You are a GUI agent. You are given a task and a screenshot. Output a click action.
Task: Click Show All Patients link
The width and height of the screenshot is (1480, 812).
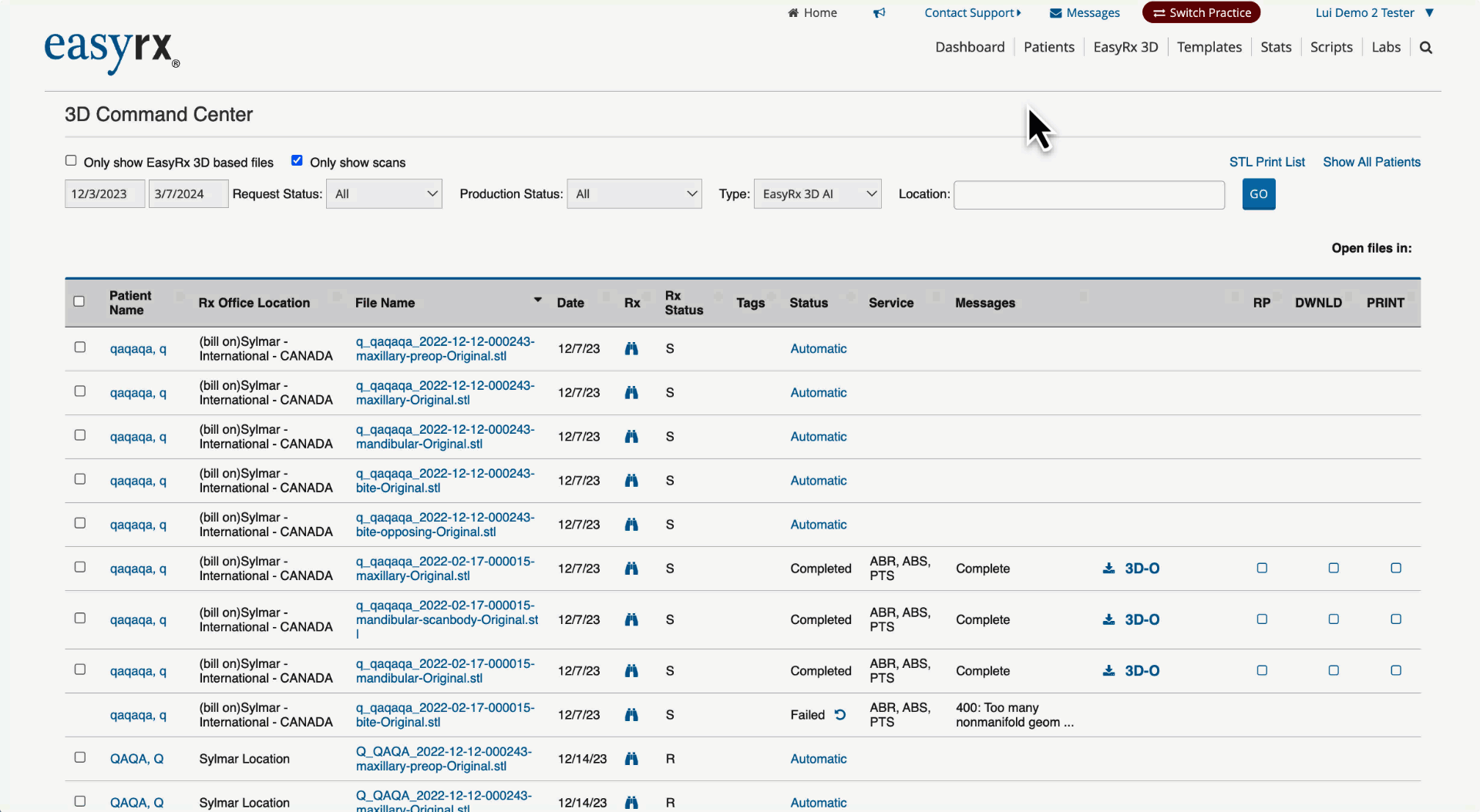click(1371, 163)
